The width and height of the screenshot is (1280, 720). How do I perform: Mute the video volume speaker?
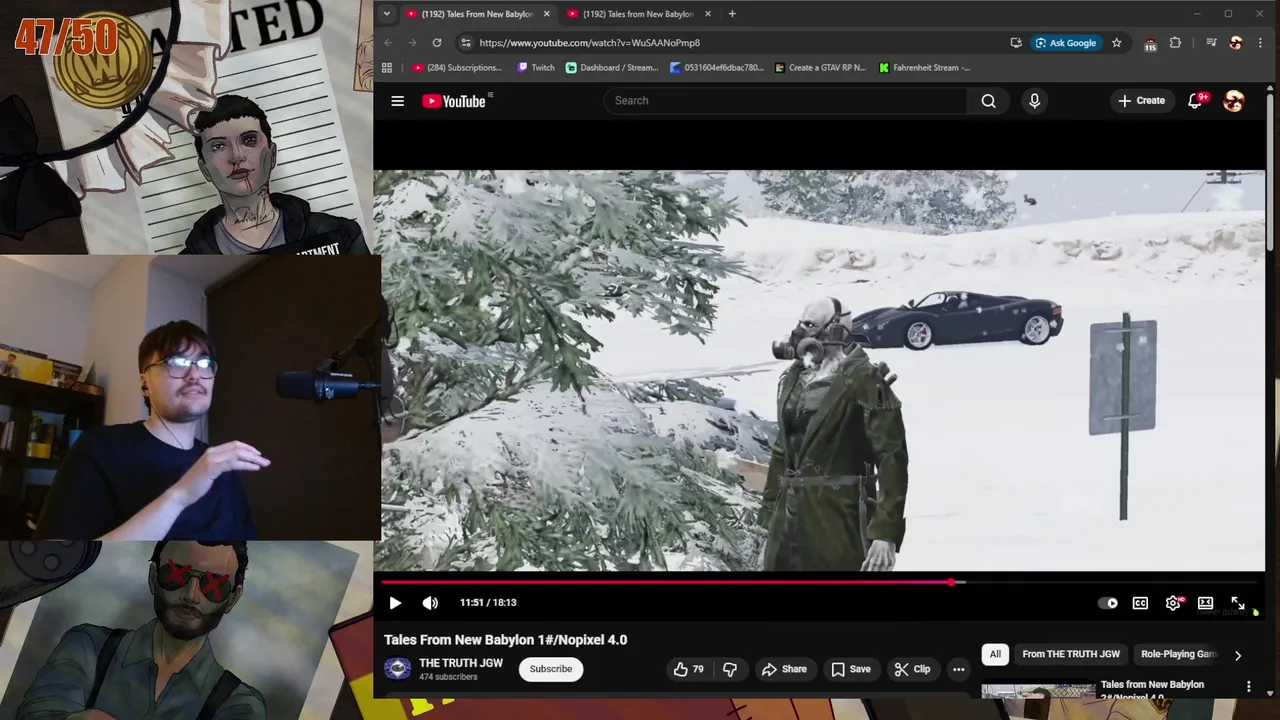tap(430, 603)
